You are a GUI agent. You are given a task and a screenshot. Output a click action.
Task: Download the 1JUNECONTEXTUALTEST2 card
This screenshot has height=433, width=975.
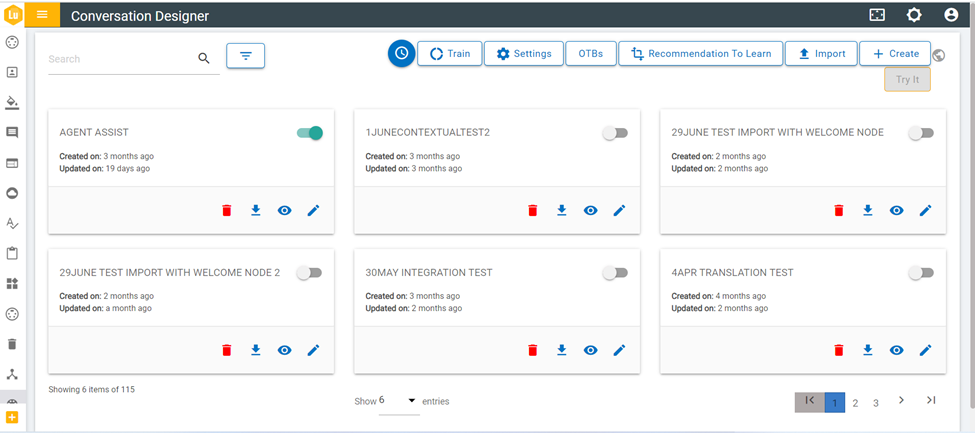pyautogui.click(x=561, y=210)
